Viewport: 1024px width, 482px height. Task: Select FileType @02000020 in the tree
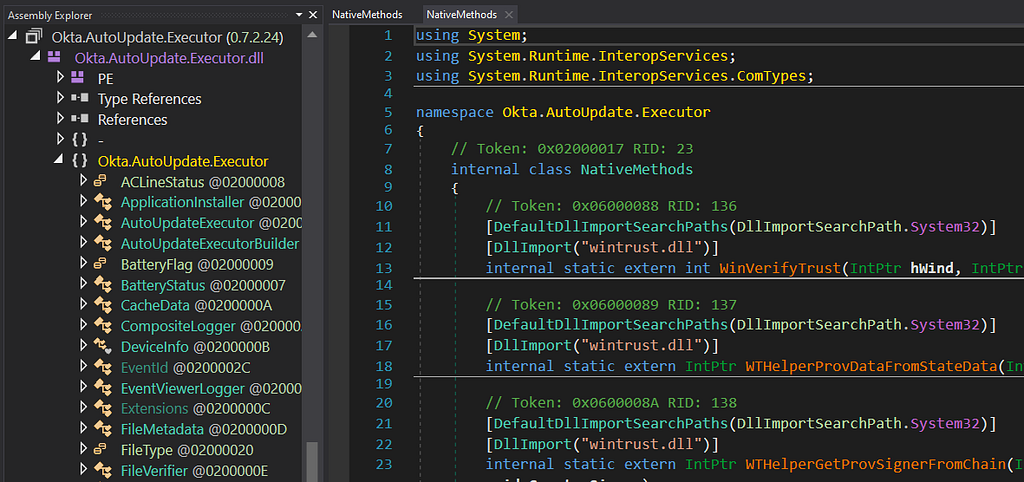187,451
